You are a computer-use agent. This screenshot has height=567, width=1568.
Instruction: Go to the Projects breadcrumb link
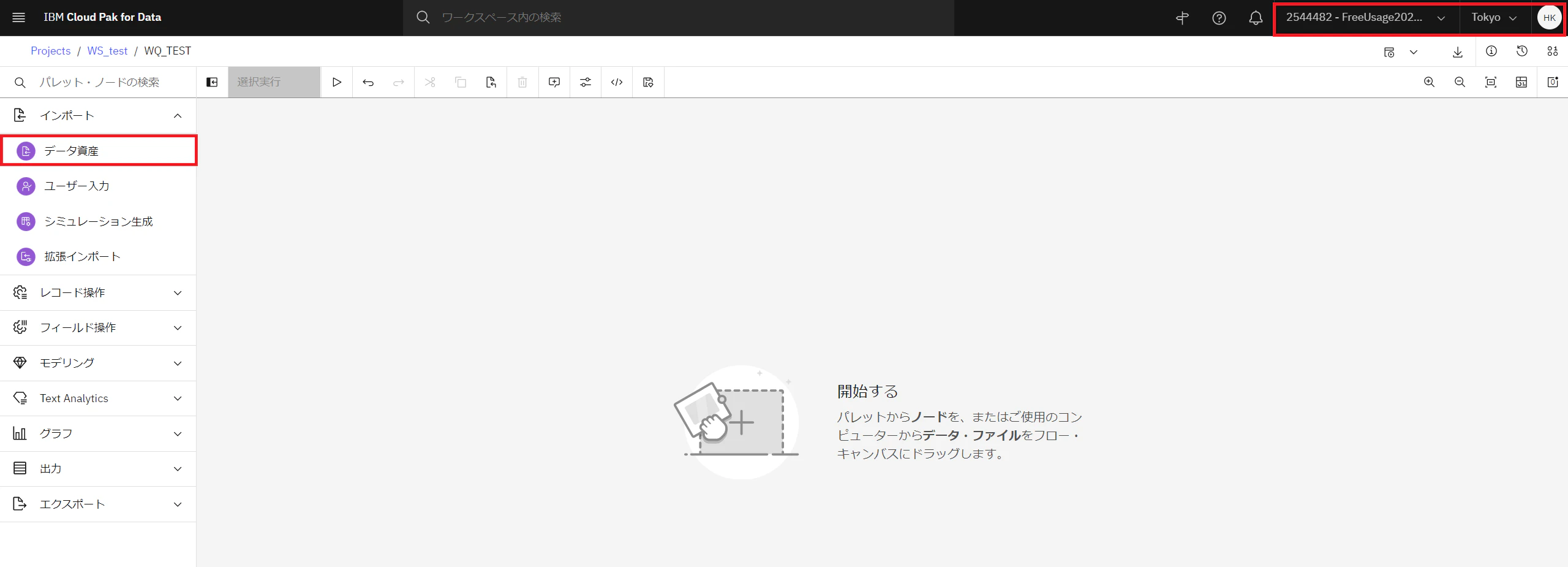tap(50, 51)
